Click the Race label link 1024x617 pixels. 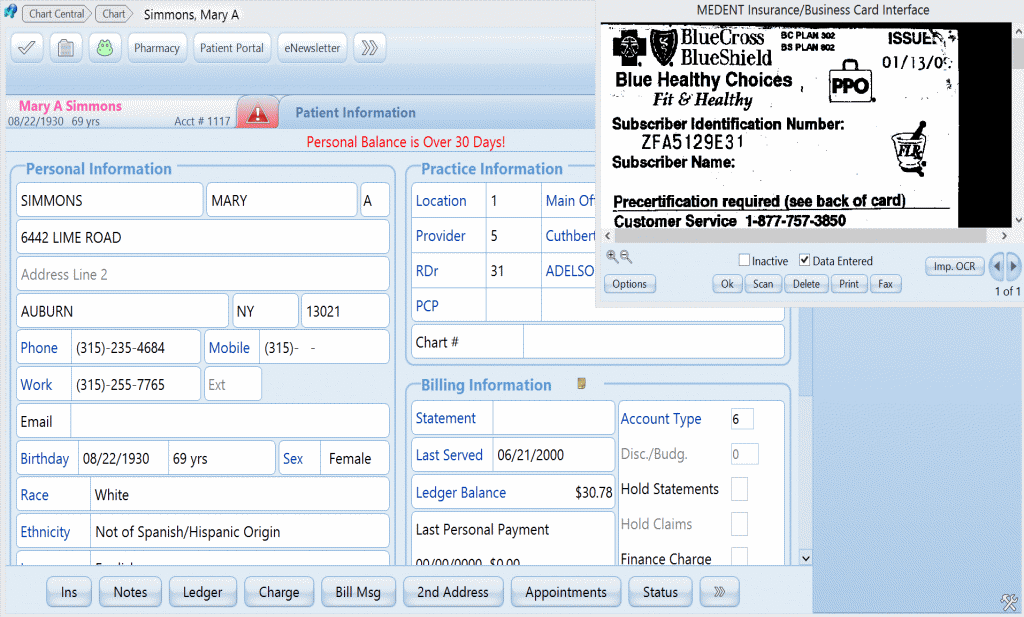(x=35, y=495)
